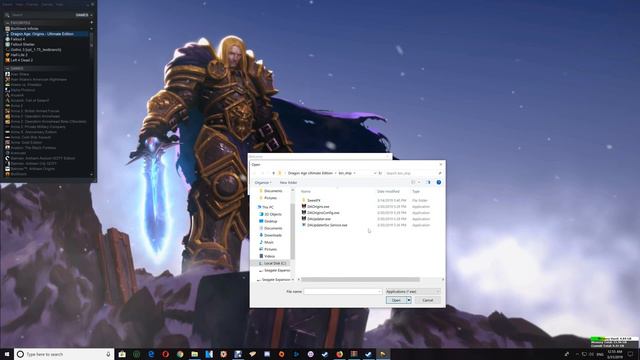Image resolution: width=640 pixels, height=360 pixels.
Task: Collapse the FAVORITES section in Steam
Action: click(x=7, y=23)
